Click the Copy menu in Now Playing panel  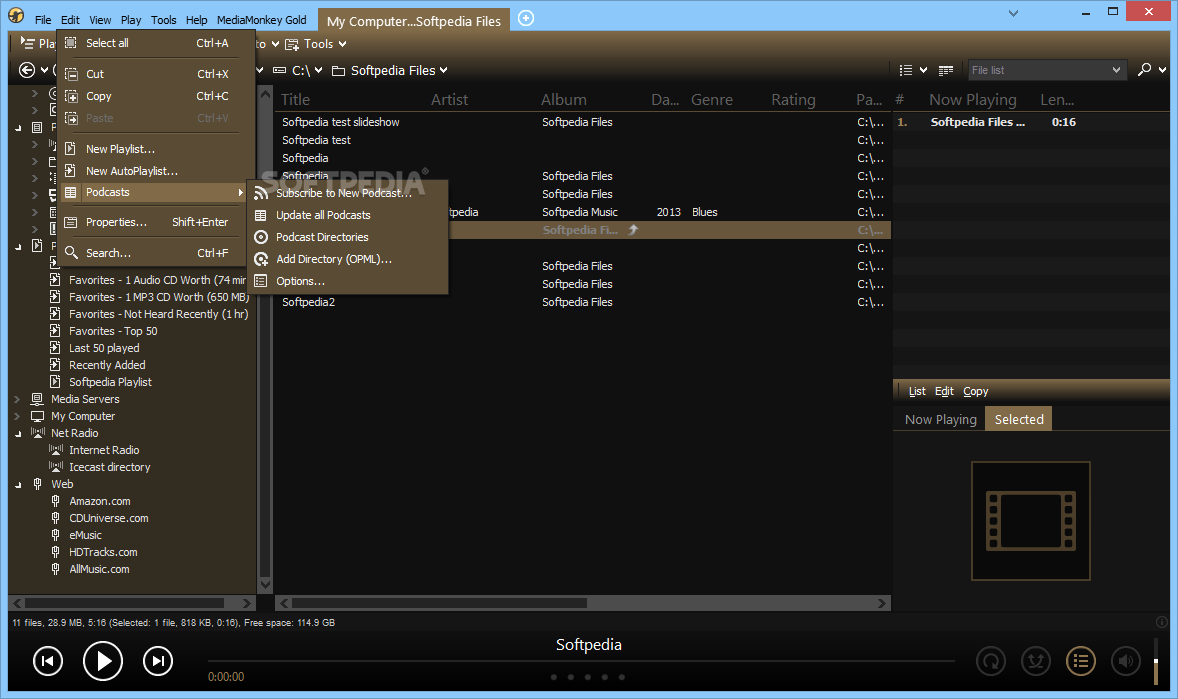(975, 392)
